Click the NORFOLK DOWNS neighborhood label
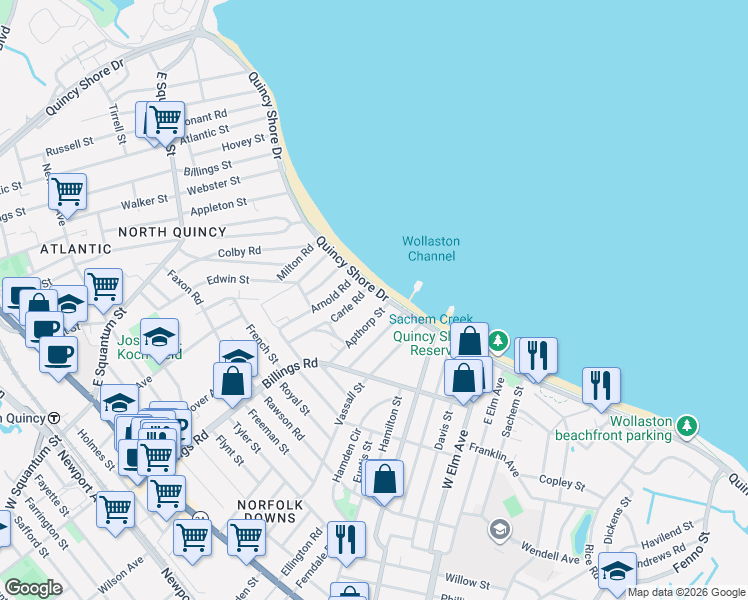Viewport: 748px width, 600px height. (x=270, y=511)
